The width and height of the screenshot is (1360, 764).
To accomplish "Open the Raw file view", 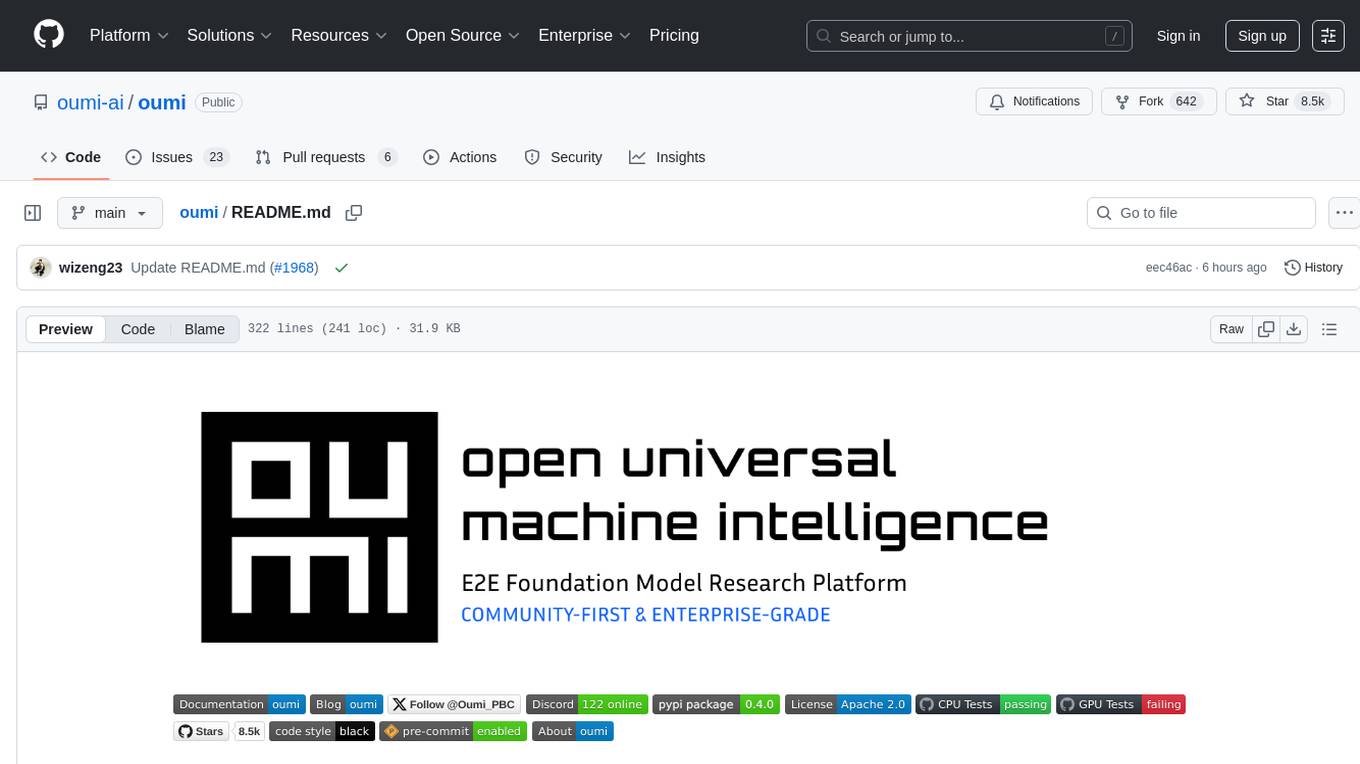I will click(x=1231, y=329).
